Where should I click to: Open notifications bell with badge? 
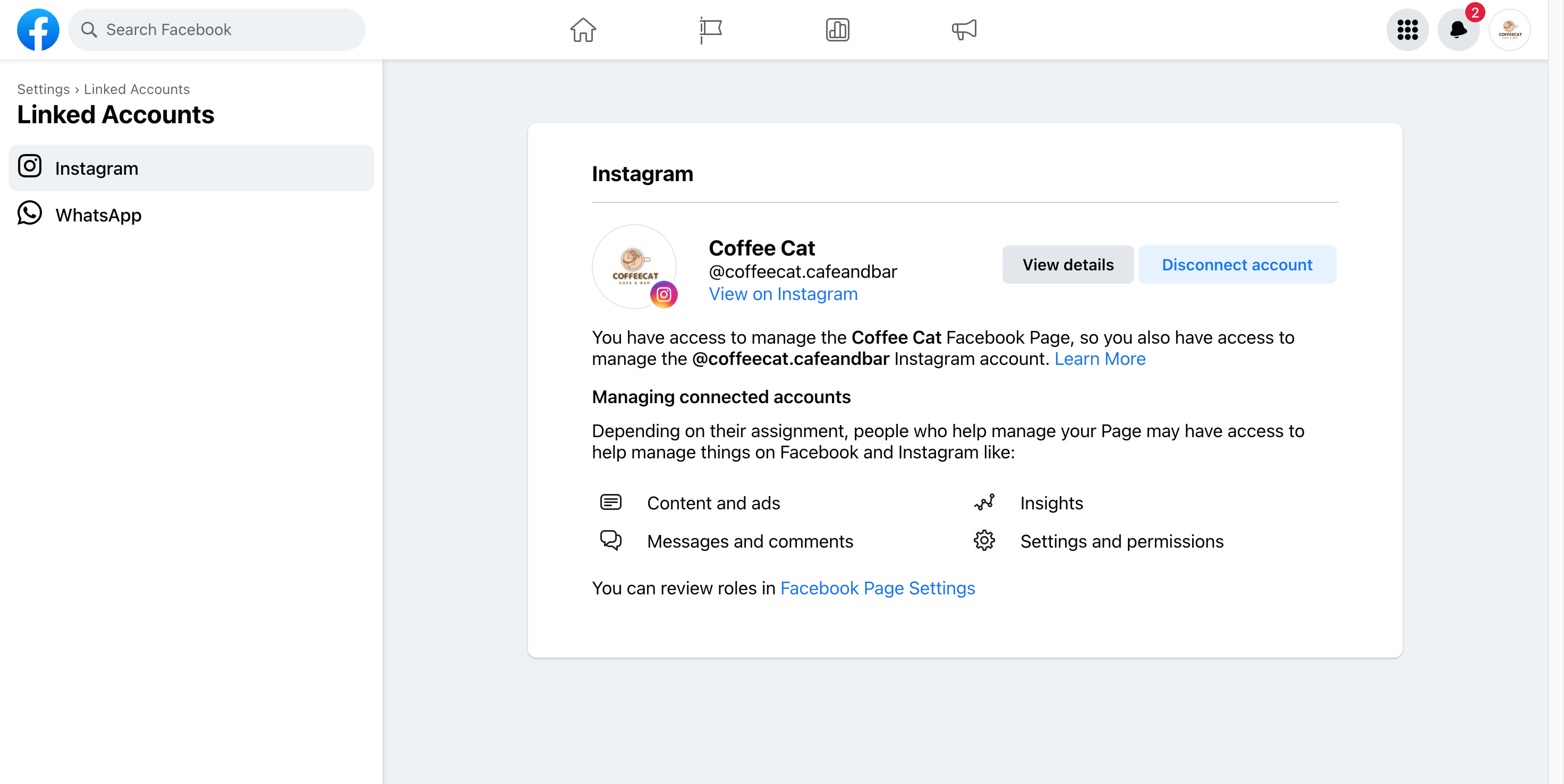pos(1458,30)
